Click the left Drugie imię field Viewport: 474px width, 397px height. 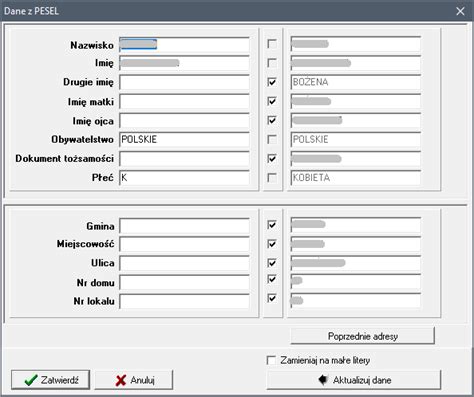(184, 82)
